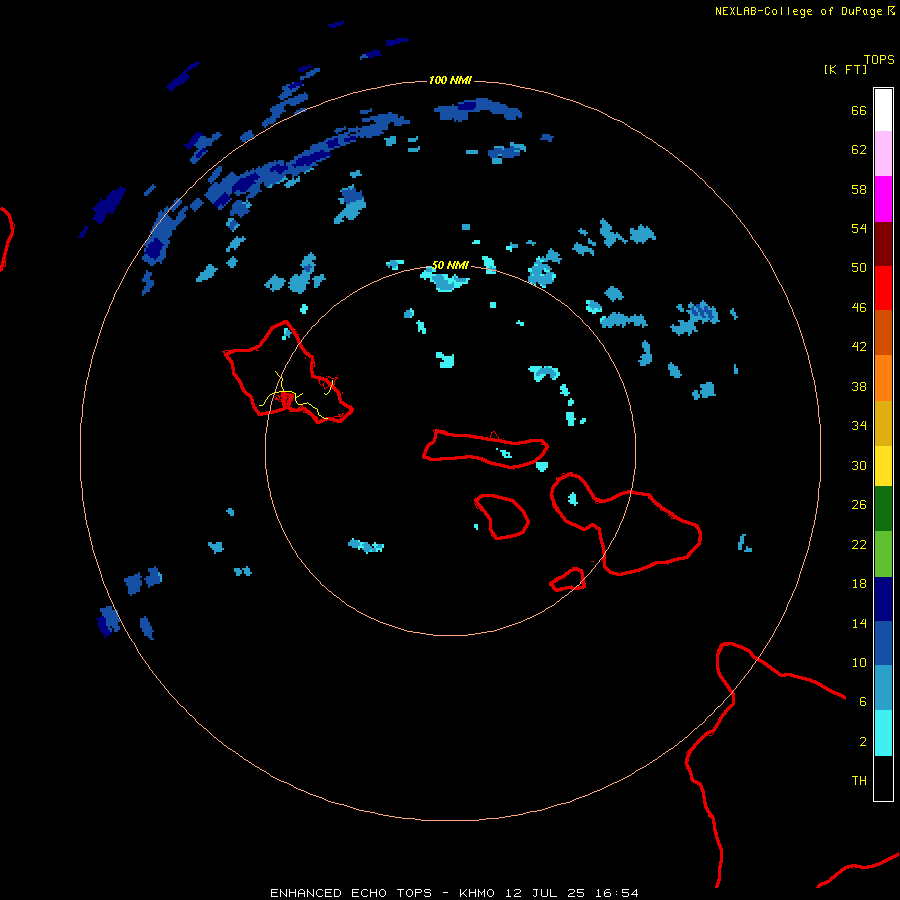The image size is (900, 900).
Task: Click the yellow 34 kft legend swatch
Action: [883, 465]
